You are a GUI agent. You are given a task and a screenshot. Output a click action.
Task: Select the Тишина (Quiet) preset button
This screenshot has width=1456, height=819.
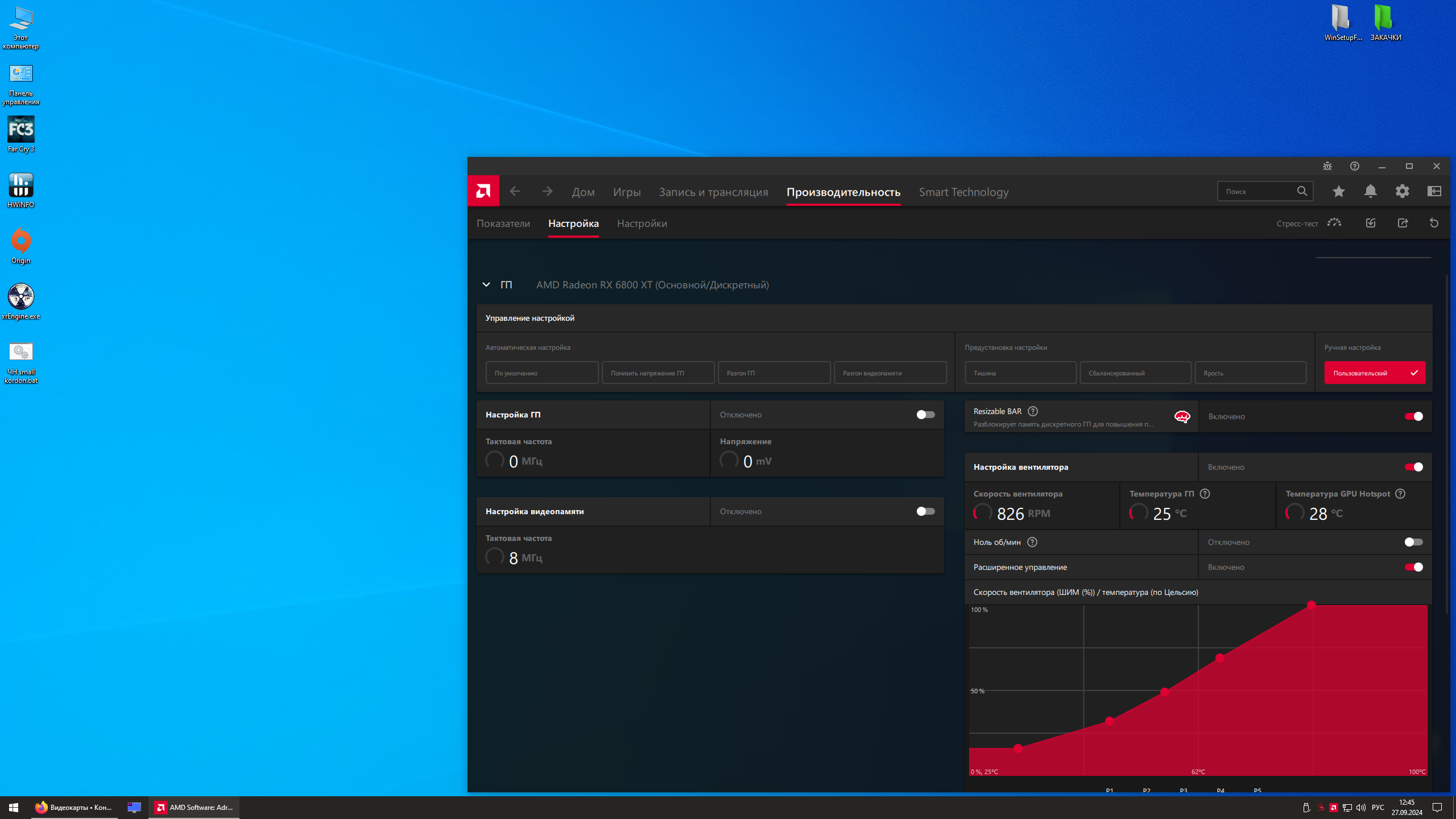tap(1020, 373)
